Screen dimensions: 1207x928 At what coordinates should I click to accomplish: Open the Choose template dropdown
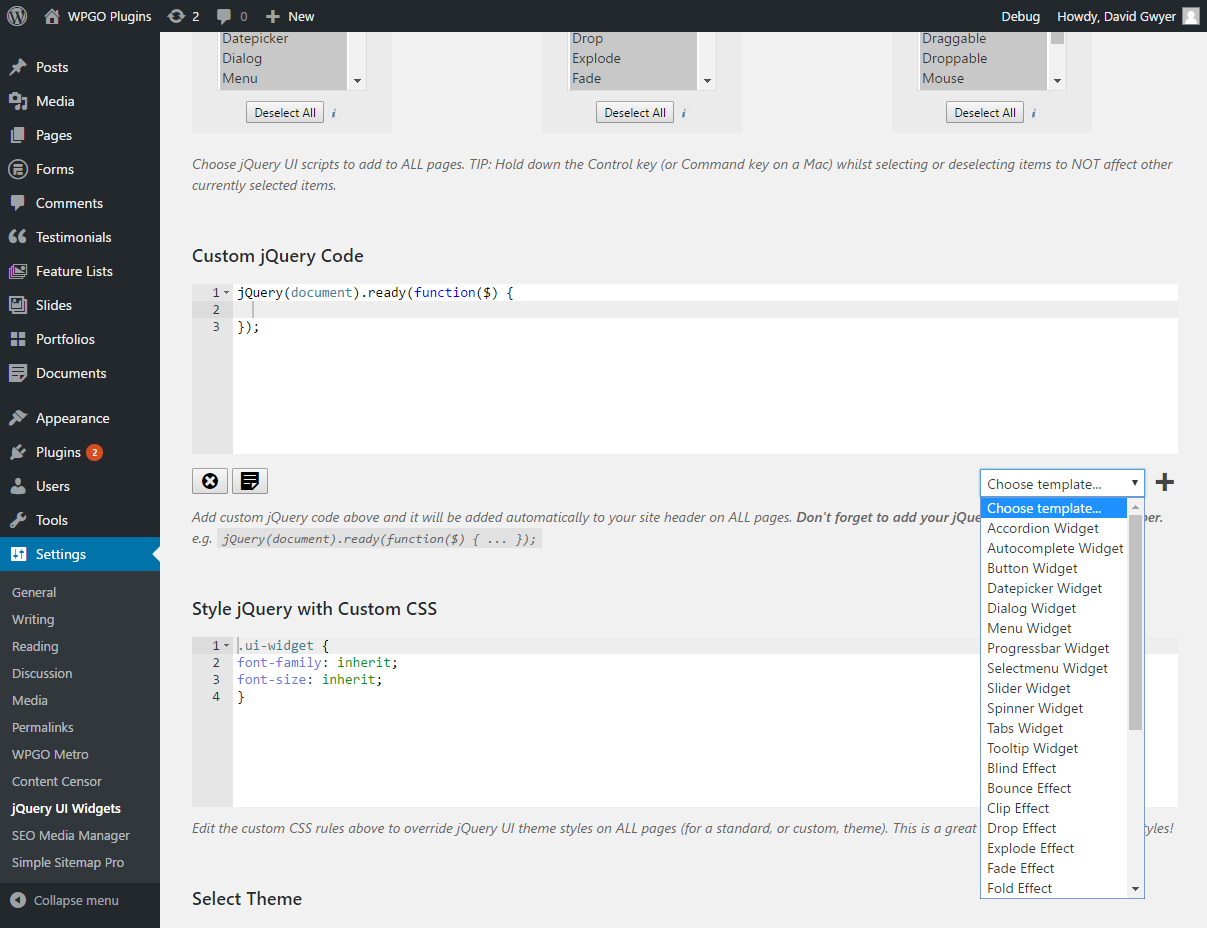[1061, 483]
